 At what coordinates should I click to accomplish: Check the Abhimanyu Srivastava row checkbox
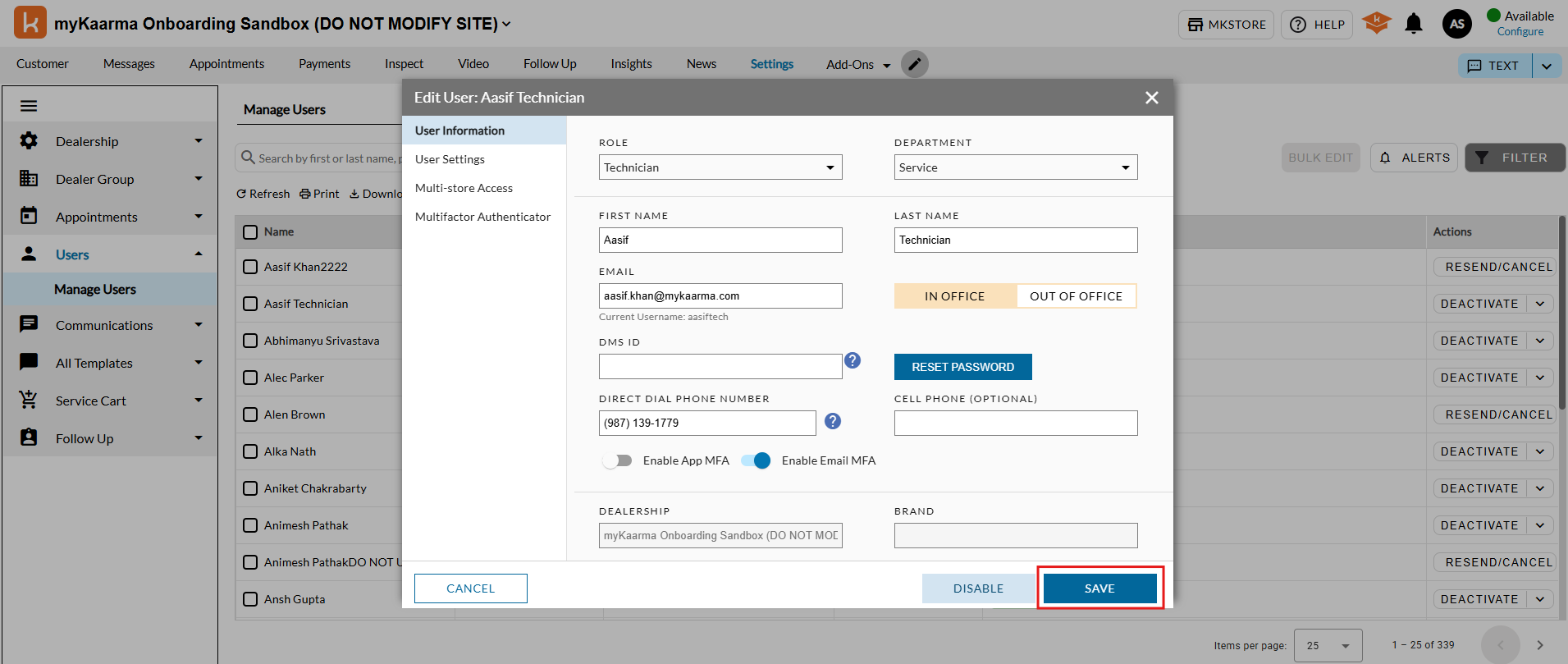pyautogui.click(x=250, y=341)
